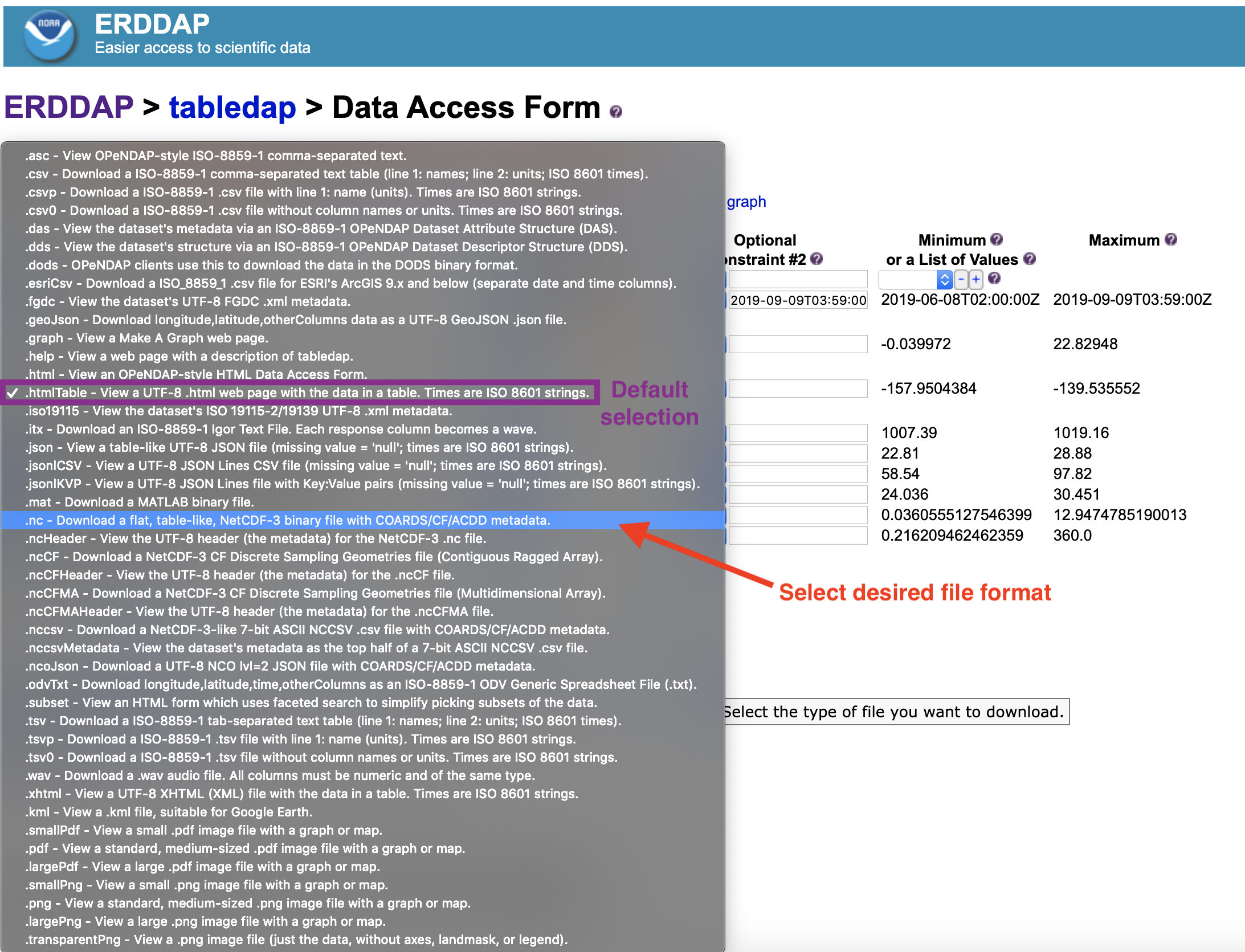Select the .graph Make A Graph option
The height and width of the screenshot is (952, 1245).
(x=362, y=338)
